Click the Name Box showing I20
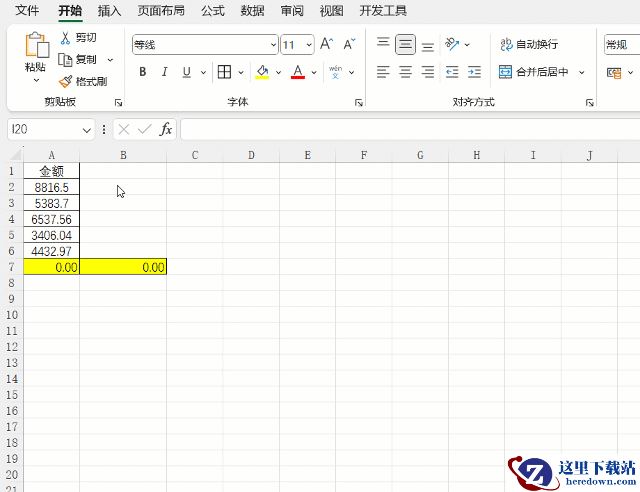 [x=50, y=129]
